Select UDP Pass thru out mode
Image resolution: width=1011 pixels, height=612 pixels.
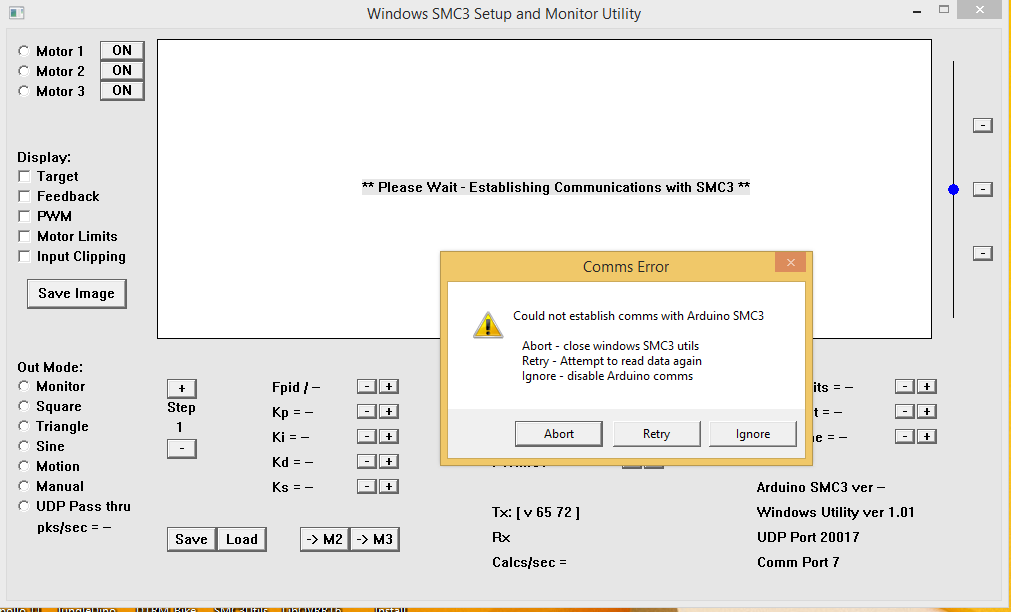tap(24, 506)
